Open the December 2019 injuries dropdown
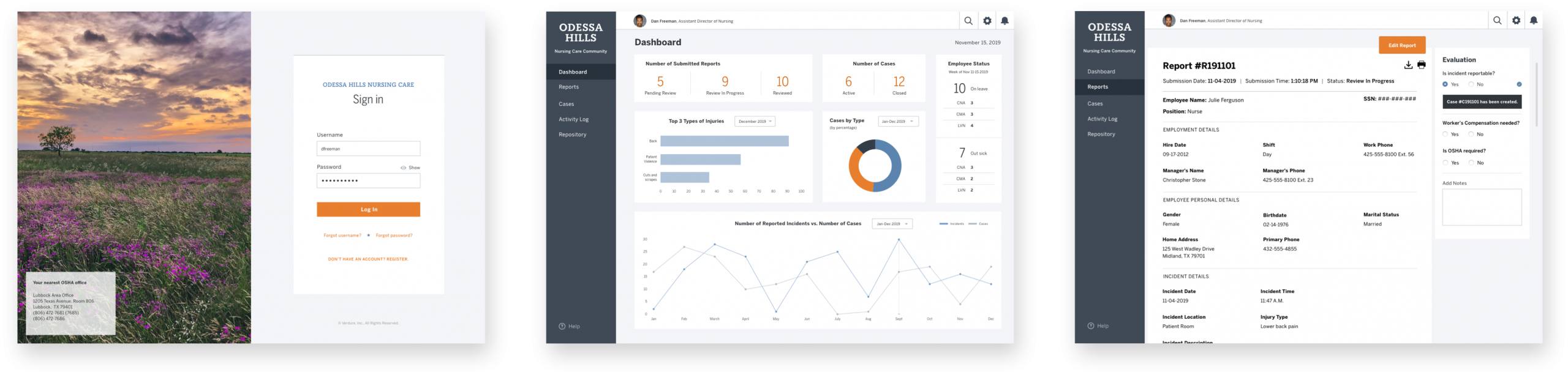This screenshot has width=1568, height=375. point(755,121)
